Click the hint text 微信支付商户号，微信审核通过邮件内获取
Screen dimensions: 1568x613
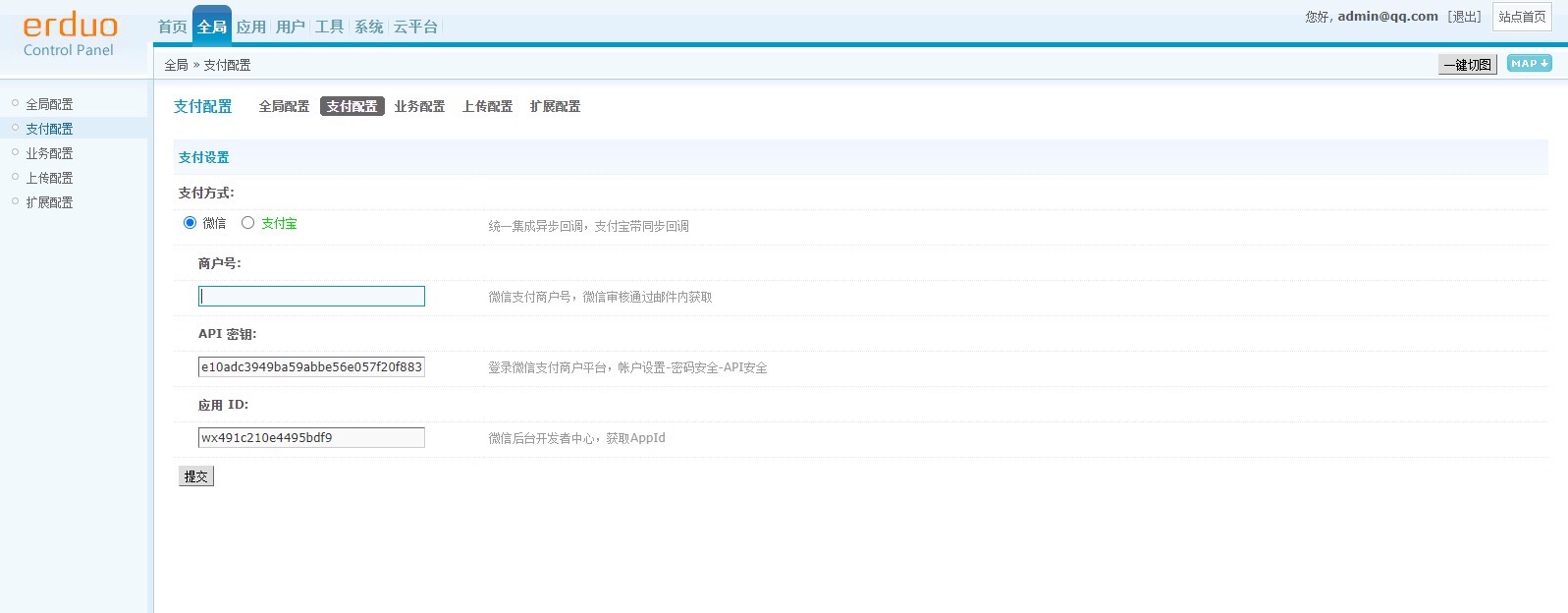(600, 297)
